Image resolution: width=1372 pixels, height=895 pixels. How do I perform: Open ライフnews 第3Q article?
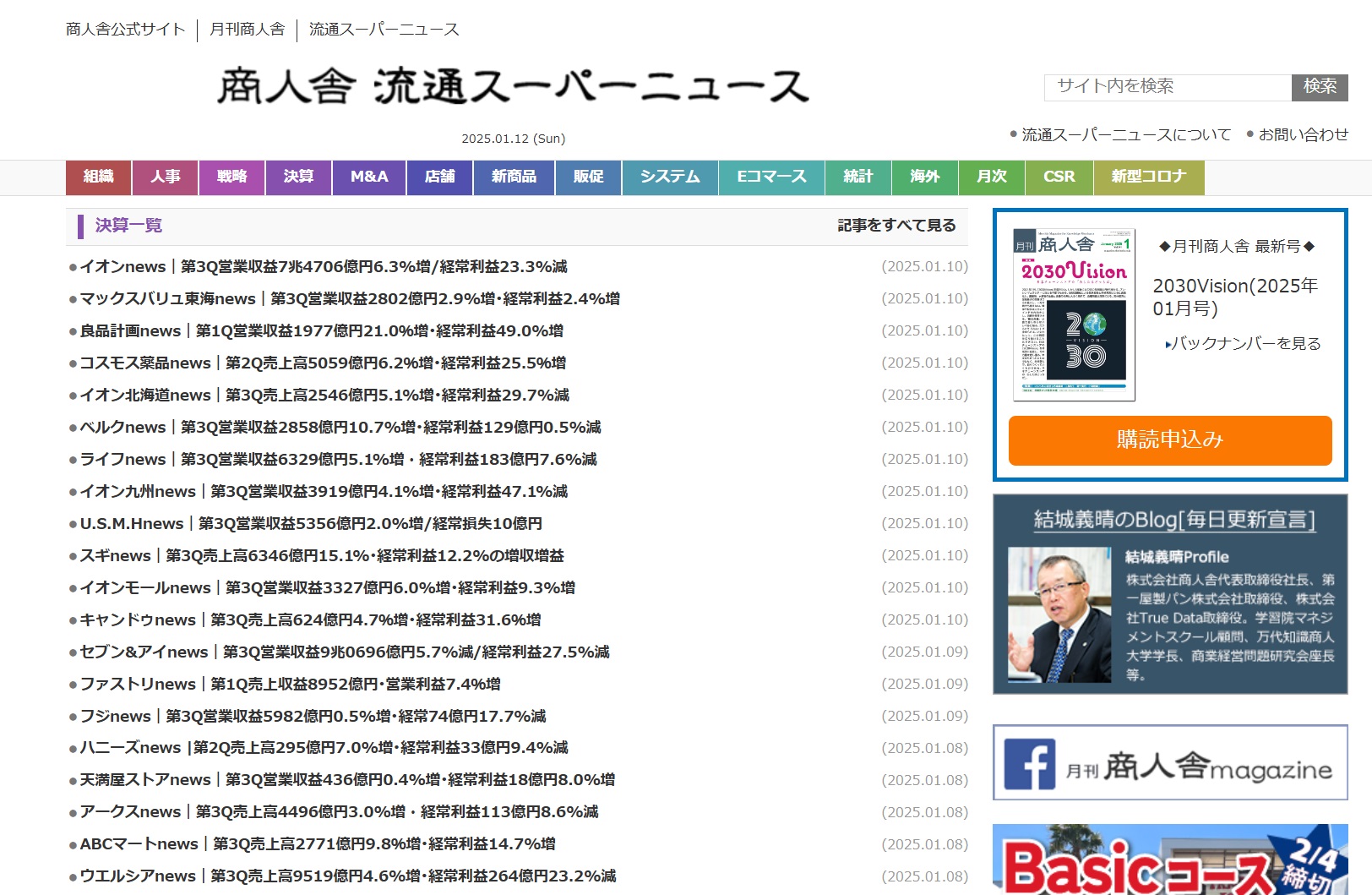click(x=338, y=460)
